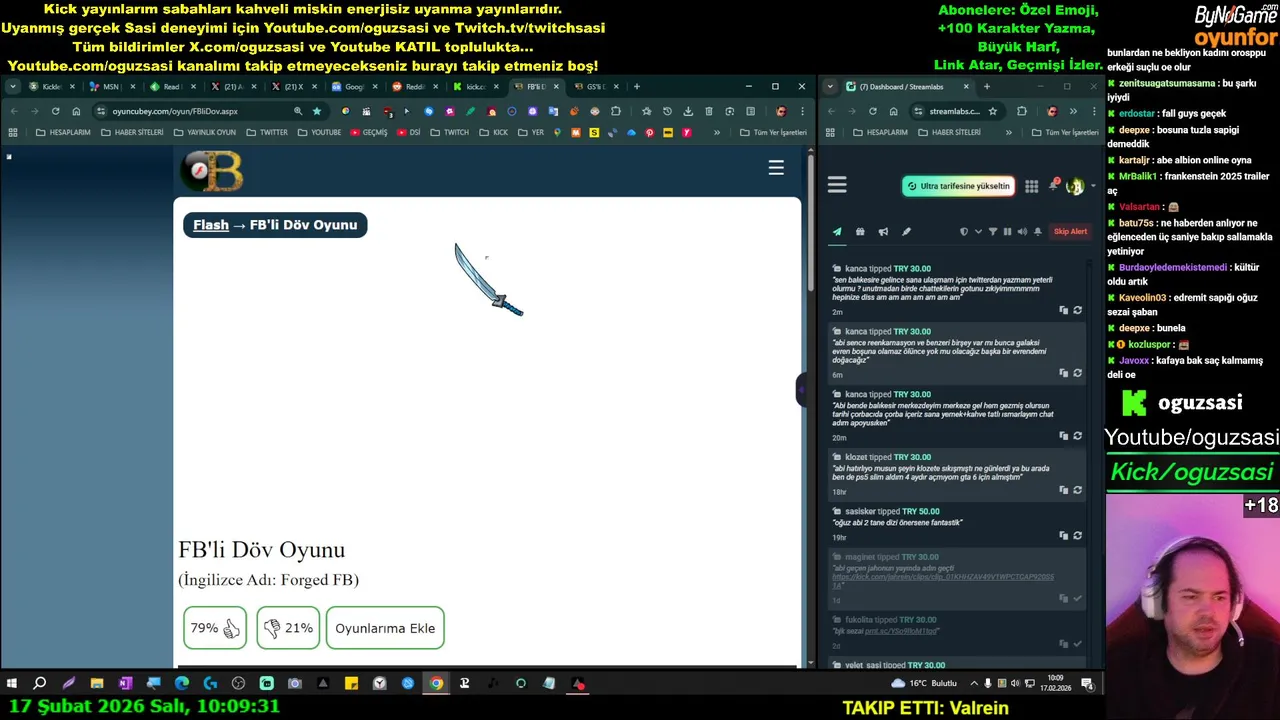Image resolution: width=1280 pixels, height=720 pixels.
Task: Select the gift icon tab in Streamlabs
Action: pos(860,232)
